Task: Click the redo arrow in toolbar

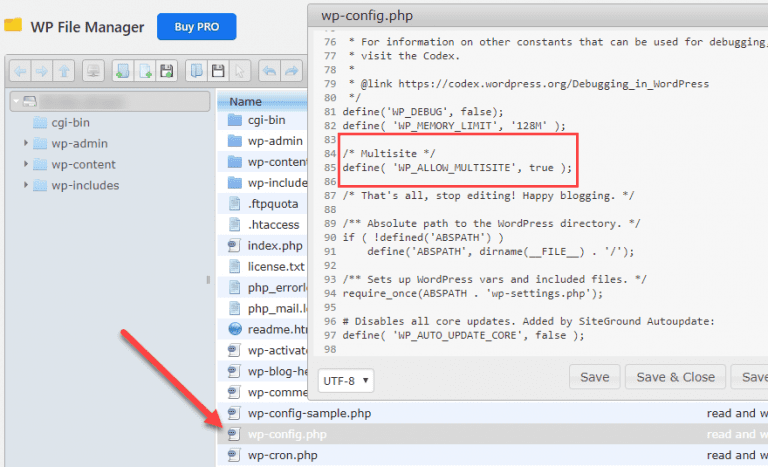Action: pos(291,72)
